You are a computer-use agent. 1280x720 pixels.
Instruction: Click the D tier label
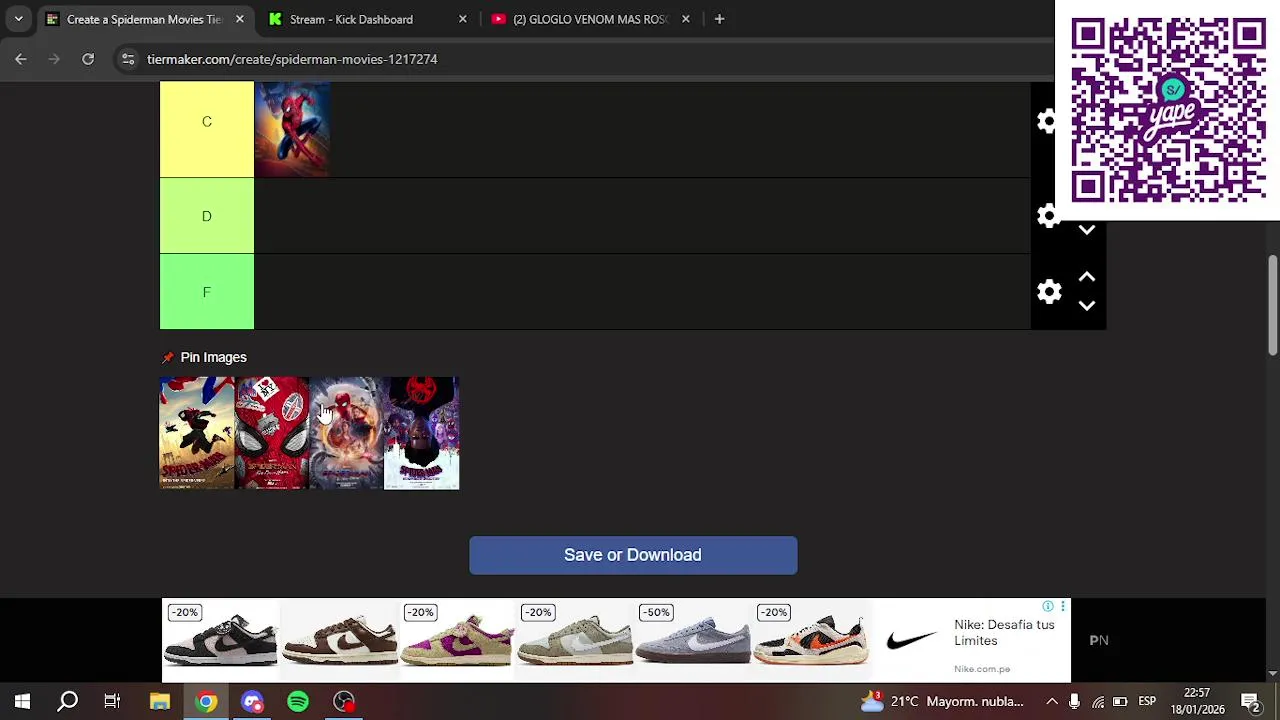click(x=207, y=216)
